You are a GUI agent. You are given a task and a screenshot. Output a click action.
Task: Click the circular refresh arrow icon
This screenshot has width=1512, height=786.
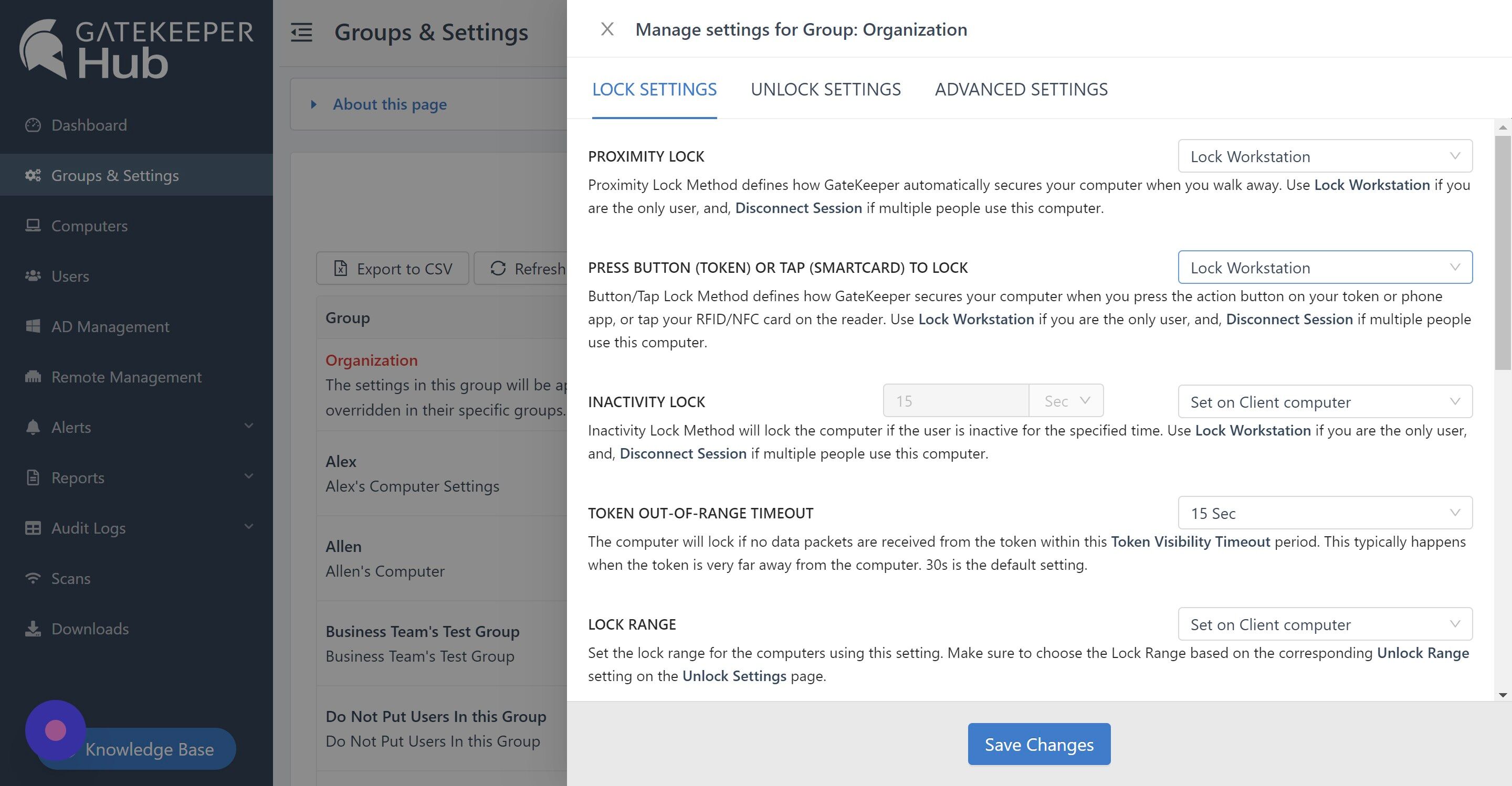498,269
